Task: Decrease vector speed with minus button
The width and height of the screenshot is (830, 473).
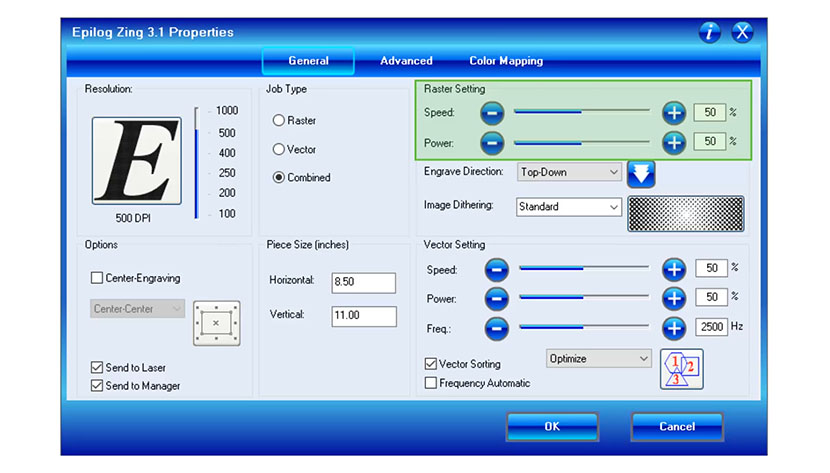Action: (x=497, y=269)
